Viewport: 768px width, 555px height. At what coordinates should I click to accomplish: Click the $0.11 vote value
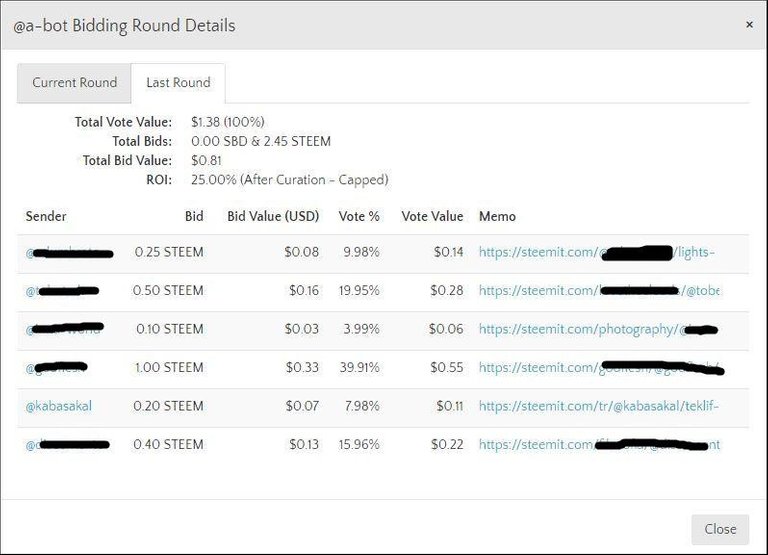[450, 406]
